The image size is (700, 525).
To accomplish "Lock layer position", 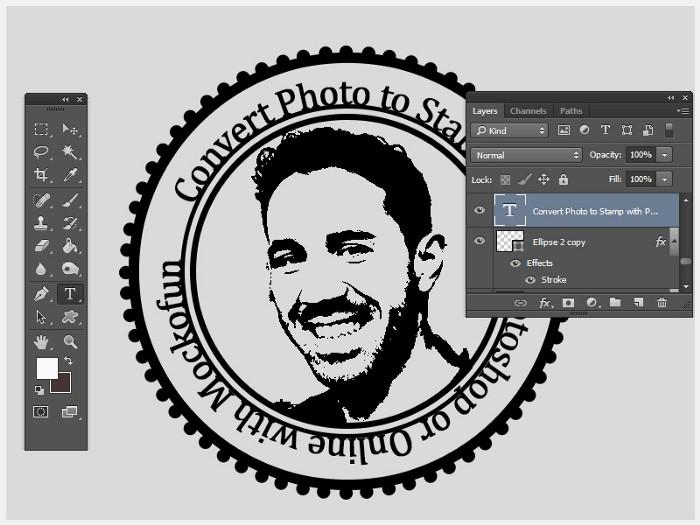I will tap(544, 179).
